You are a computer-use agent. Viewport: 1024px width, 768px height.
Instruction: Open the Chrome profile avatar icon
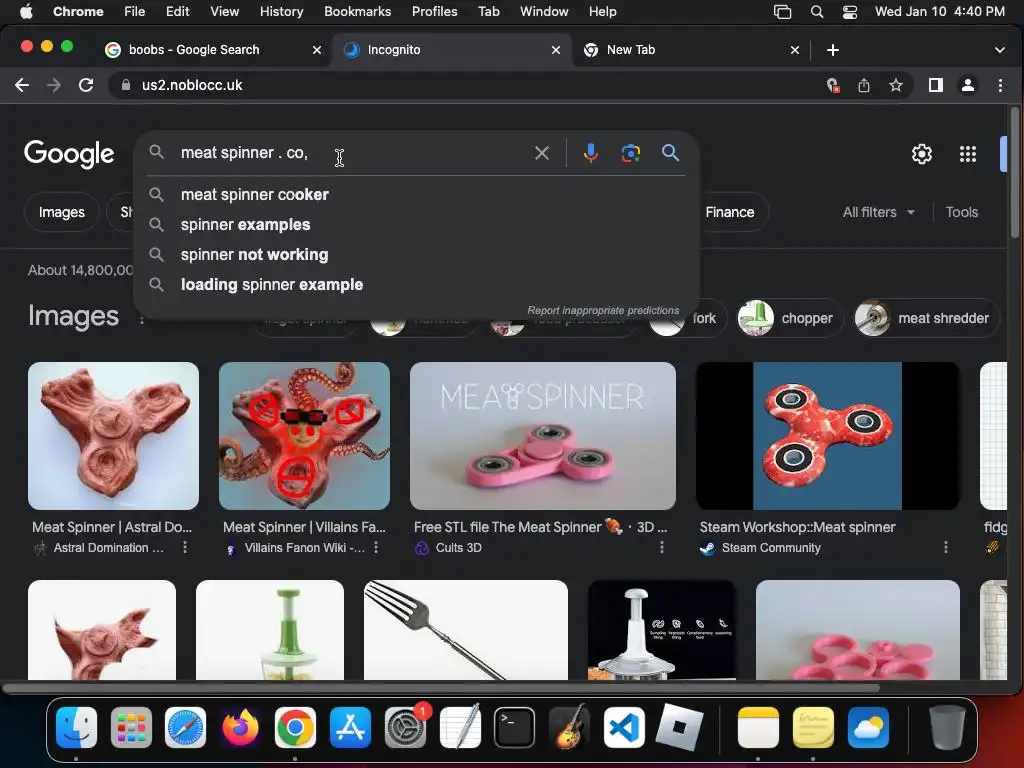click(x=968, y=85)
